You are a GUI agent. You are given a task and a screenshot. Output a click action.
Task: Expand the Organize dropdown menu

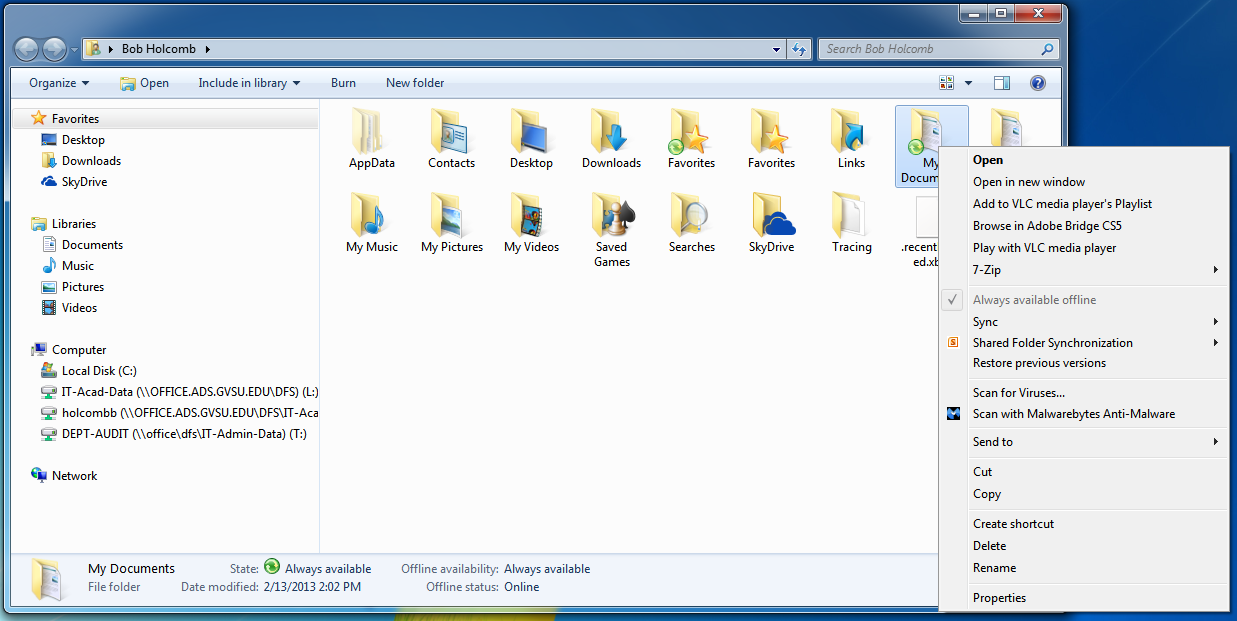[59, 83]
